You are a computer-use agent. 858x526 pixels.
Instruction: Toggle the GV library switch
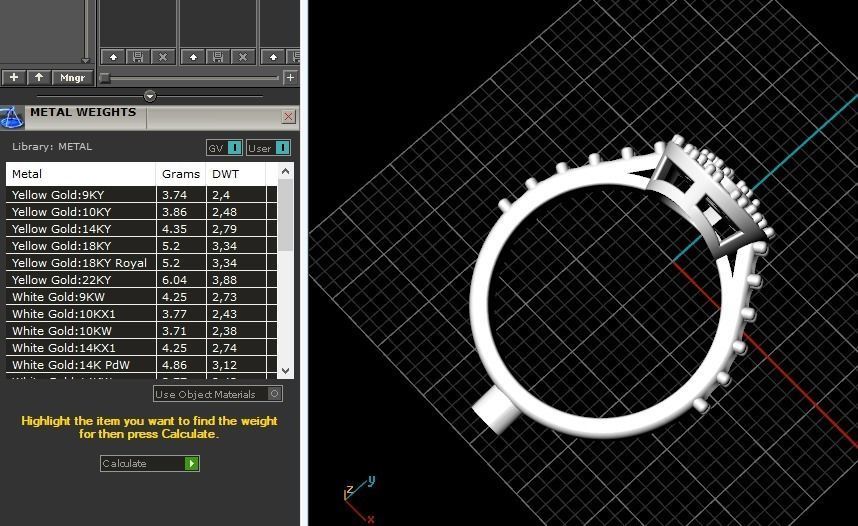(224, 148)
